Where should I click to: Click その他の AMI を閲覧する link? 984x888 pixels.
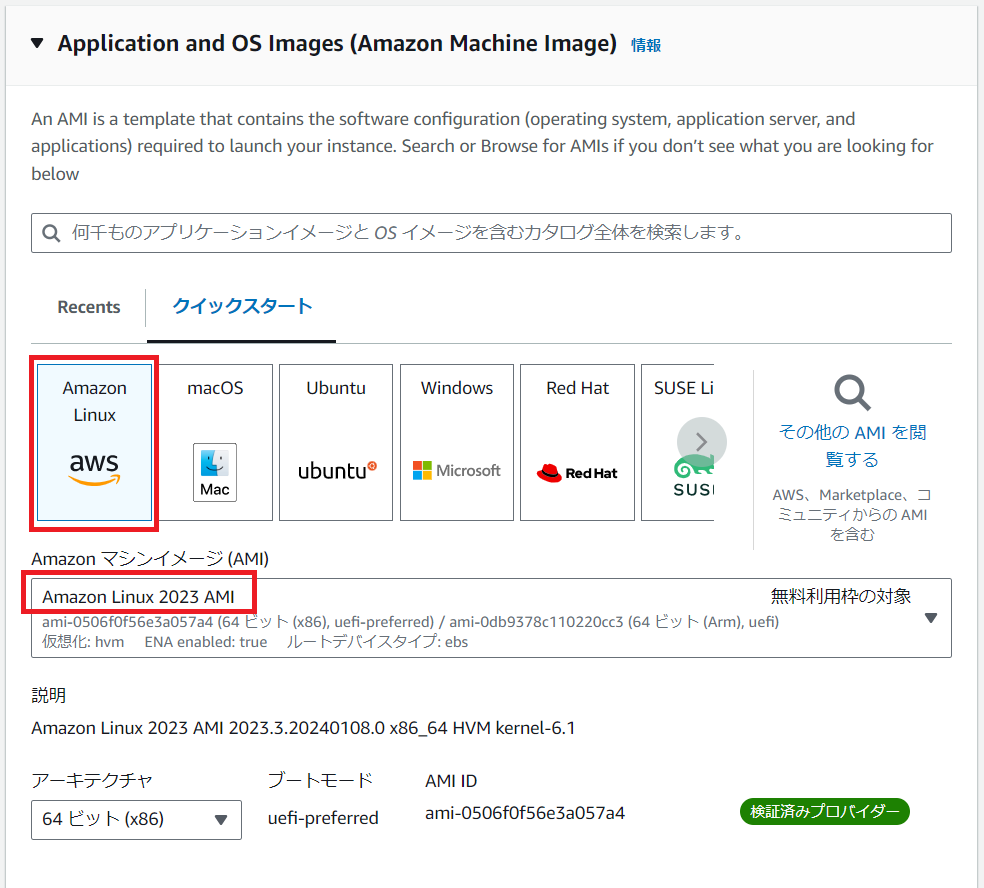[852, 444]
